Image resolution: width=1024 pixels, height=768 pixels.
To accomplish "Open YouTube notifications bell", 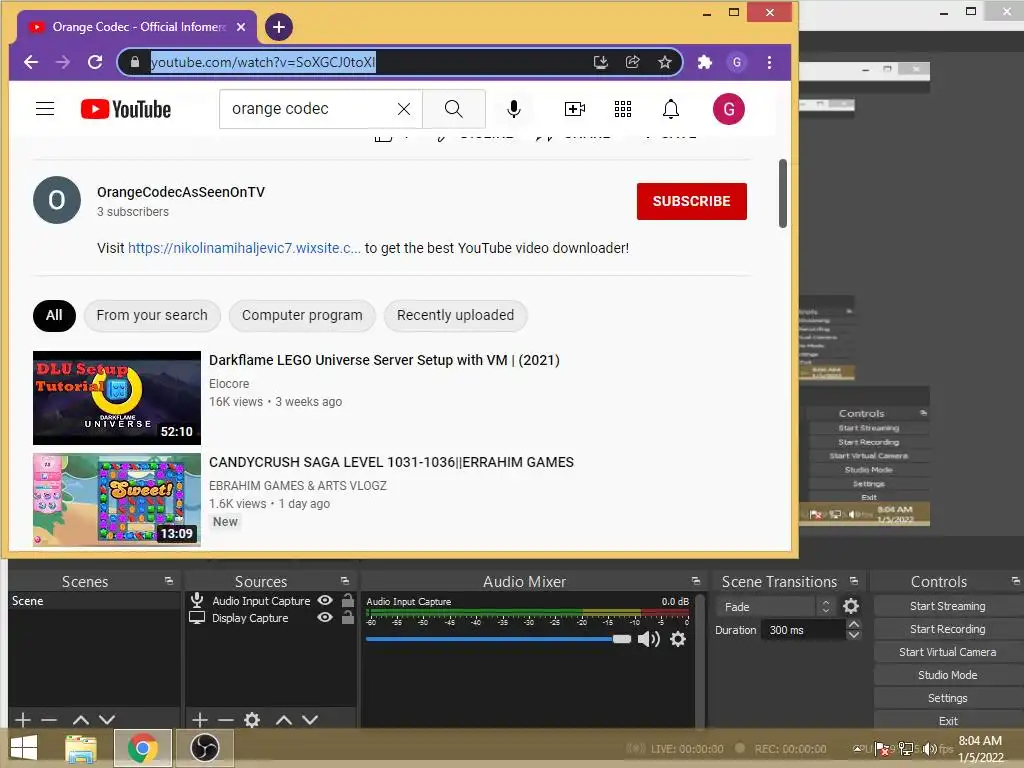I will 671,109.
